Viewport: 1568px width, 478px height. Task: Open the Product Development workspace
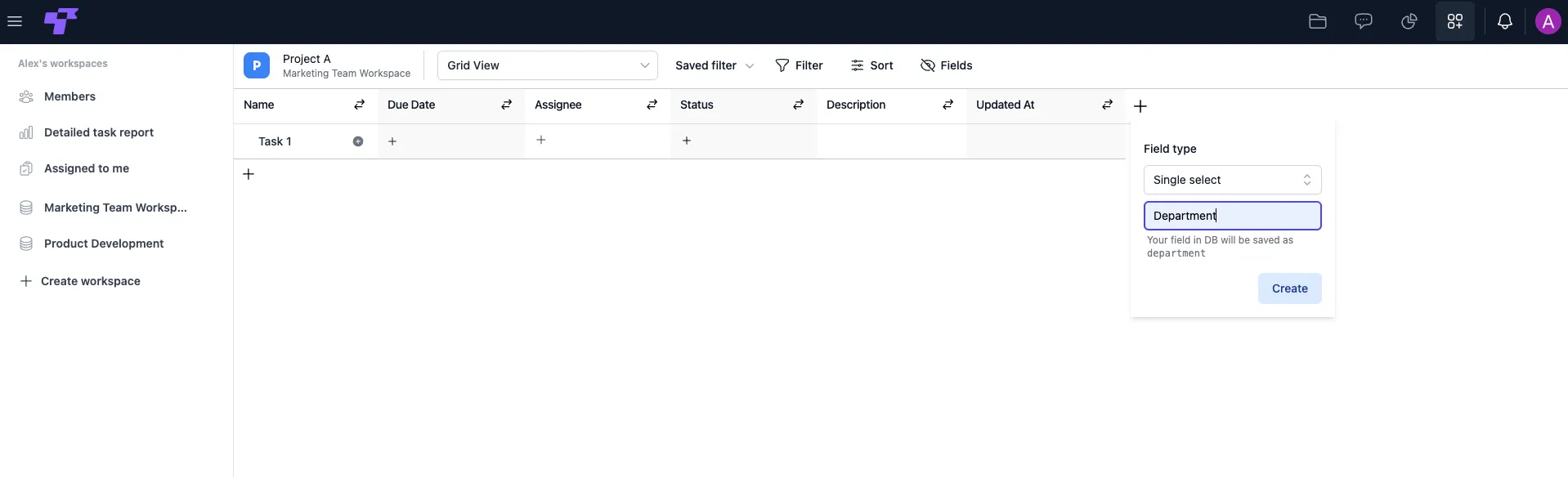click(x=104, y=243)
